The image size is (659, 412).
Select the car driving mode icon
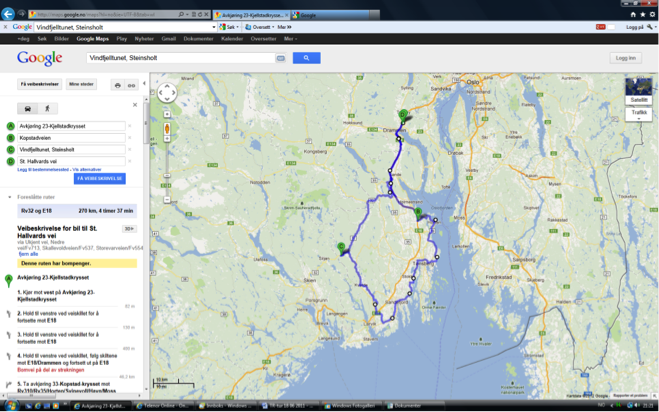[28, 108]
